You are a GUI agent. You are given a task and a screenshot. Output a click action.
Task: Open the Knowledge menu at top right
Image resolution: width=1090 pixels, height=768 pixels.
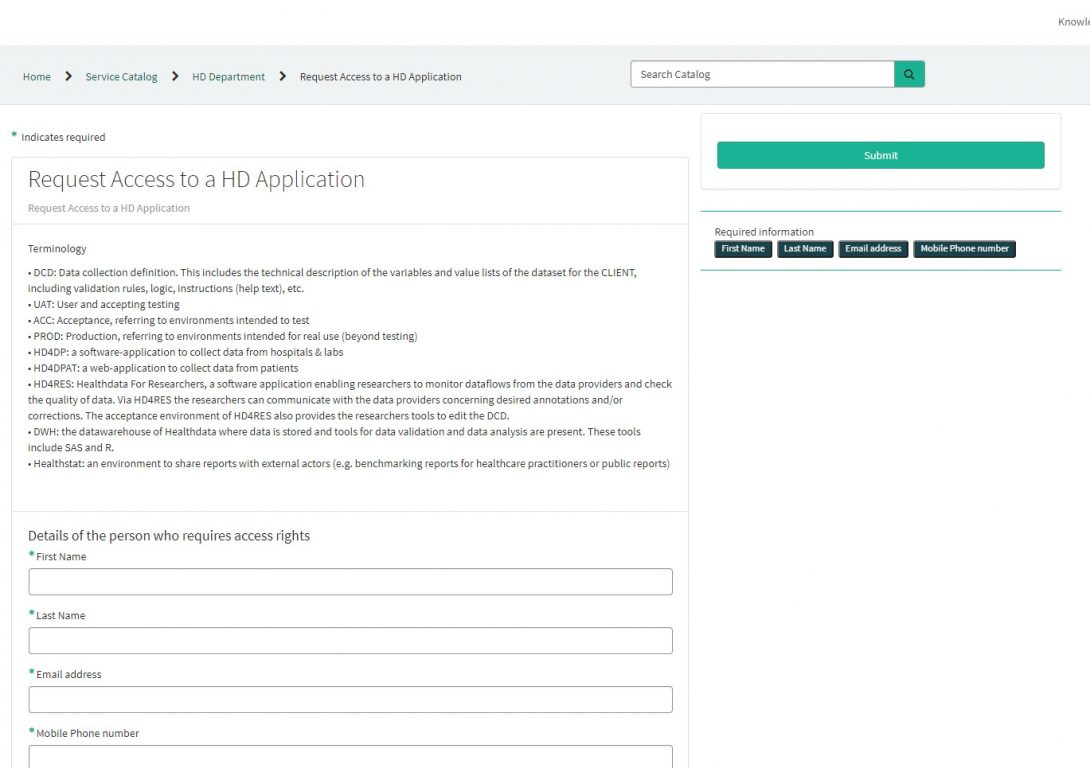coord(1073,22)
